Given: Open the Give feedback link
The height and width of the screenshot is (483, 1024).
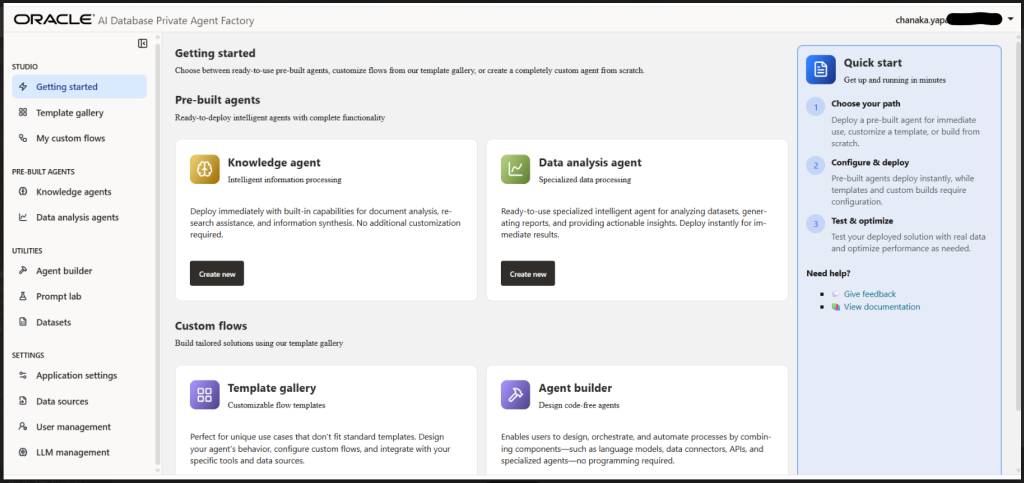Looking at the screenshot, I should (869, 294).
